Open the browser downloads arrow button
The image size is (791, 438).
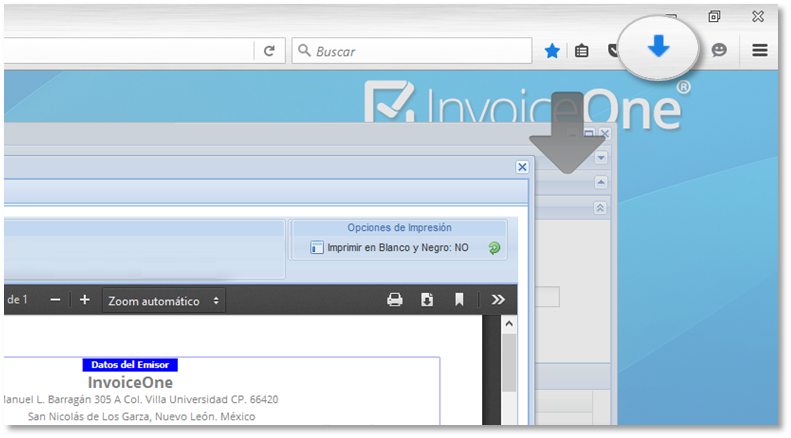[658, 47]
